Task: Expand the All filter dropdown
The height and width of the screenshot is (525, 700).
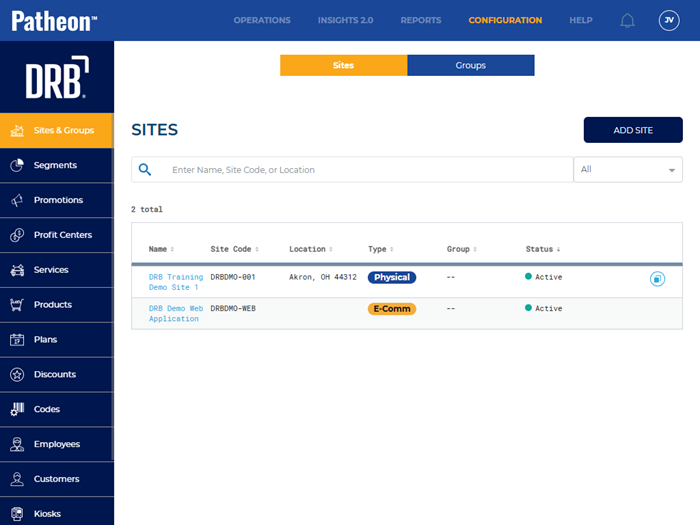Action: (x=628, y=170)
